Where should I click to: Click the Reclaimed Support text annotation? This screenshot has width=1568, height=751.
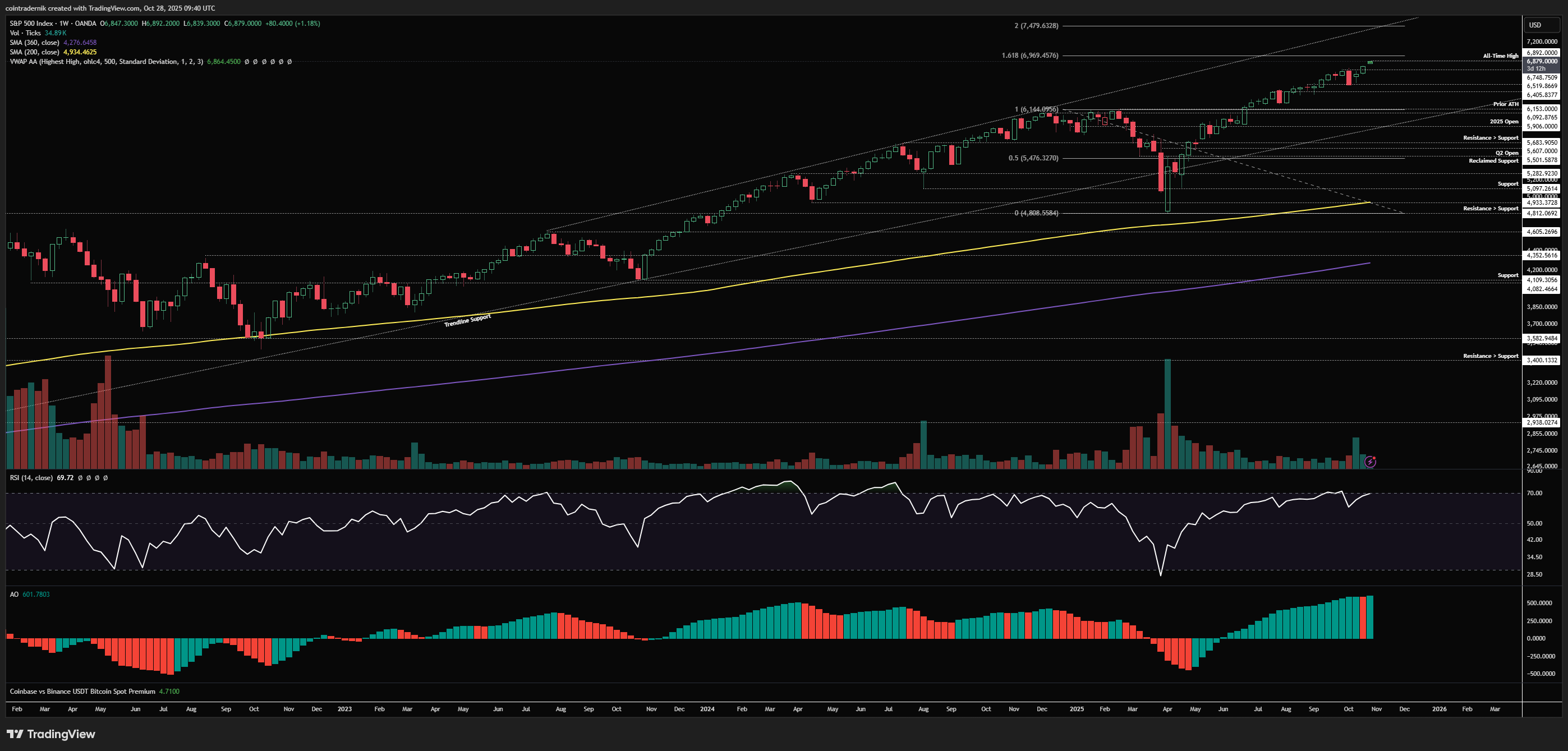click(x=1493, y=160)
